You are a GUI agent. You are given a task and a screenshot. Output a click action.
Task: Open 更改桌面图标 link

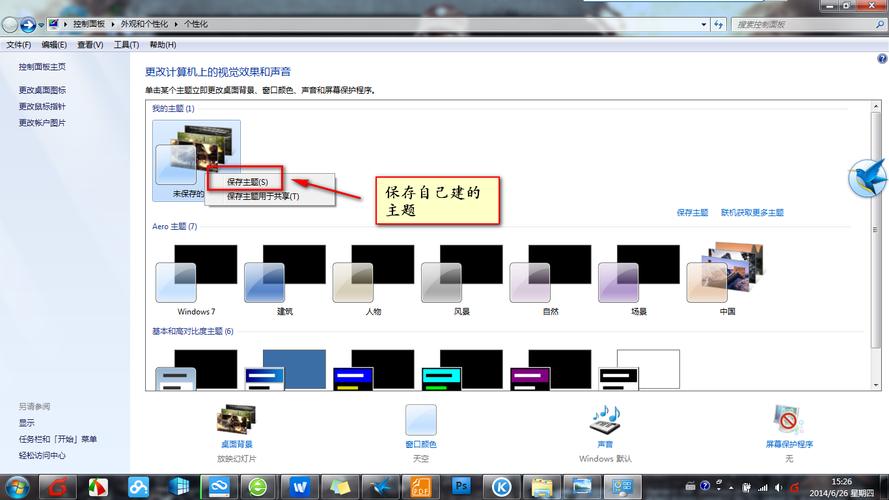[42, 90]
